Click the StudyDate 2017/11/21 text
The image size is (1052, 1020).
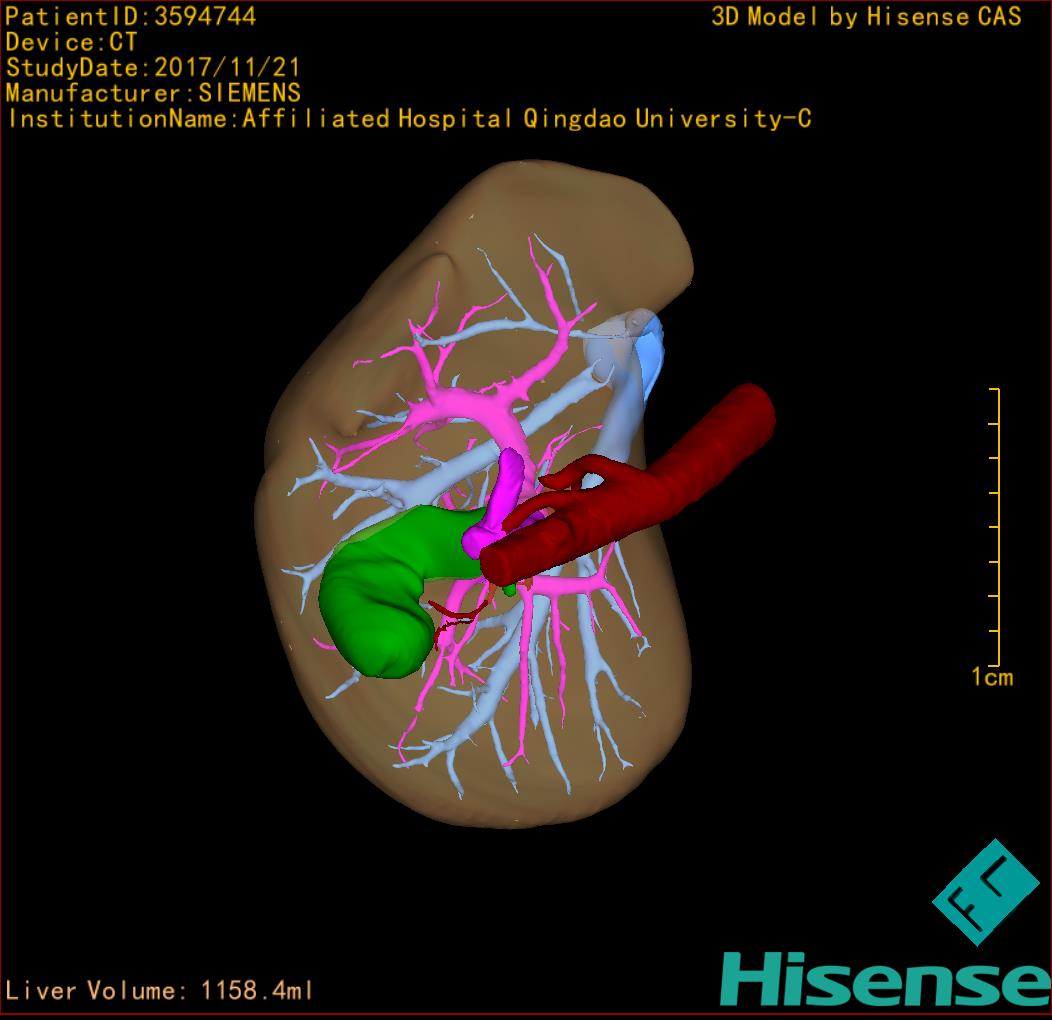click(152, 68)
